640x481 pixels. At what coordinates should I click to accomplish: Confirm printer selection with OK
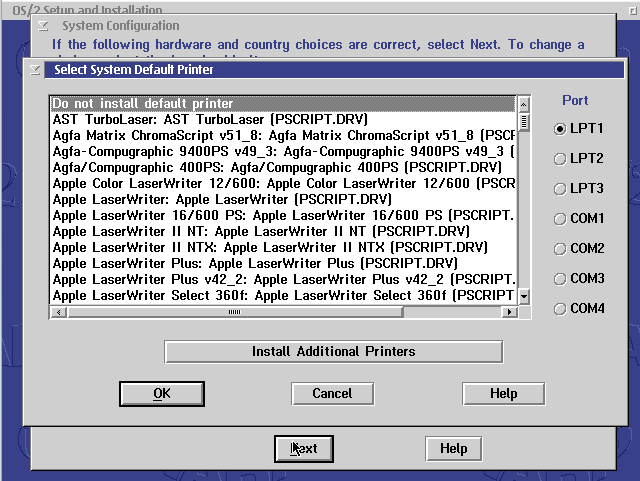162,394
